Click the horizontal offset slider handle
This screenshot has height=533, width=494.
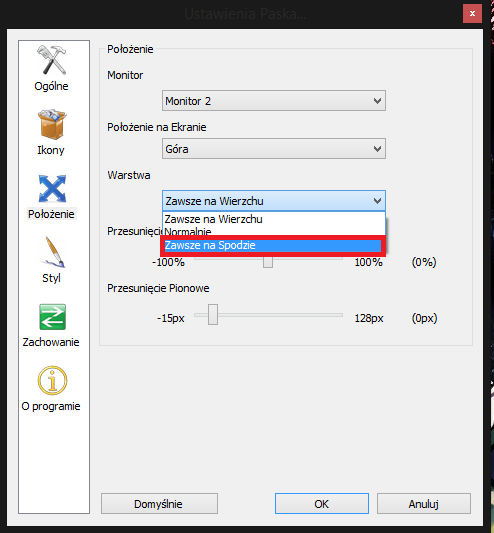click(x=268, y=262)
